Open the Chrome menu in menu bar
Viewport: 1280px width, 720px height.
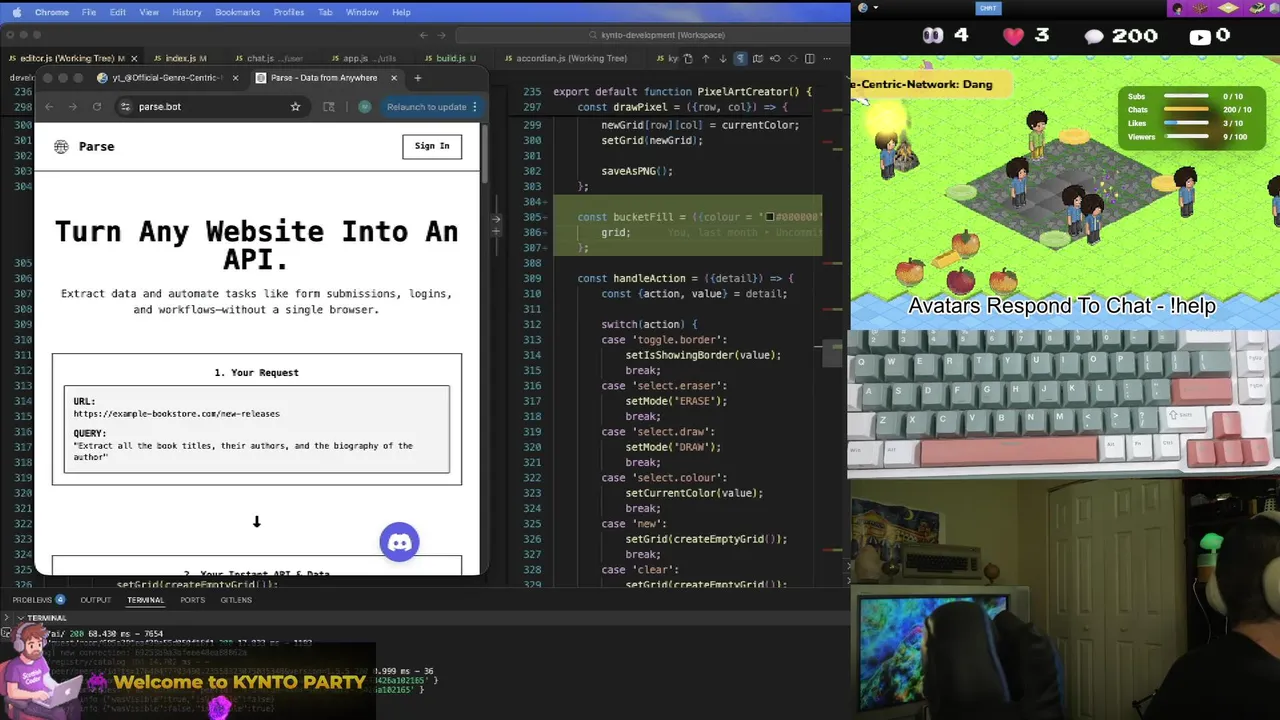click(52, 12)
